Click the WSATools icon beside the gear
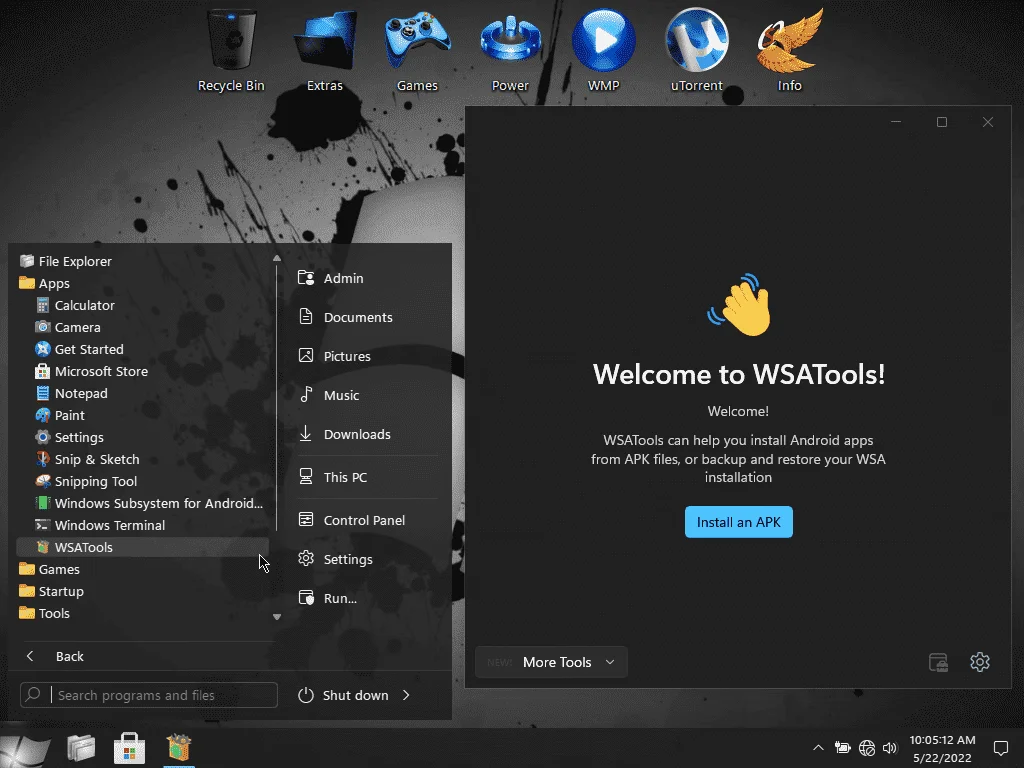Viewport: 1024px width, 768px height. coord(938,662)
